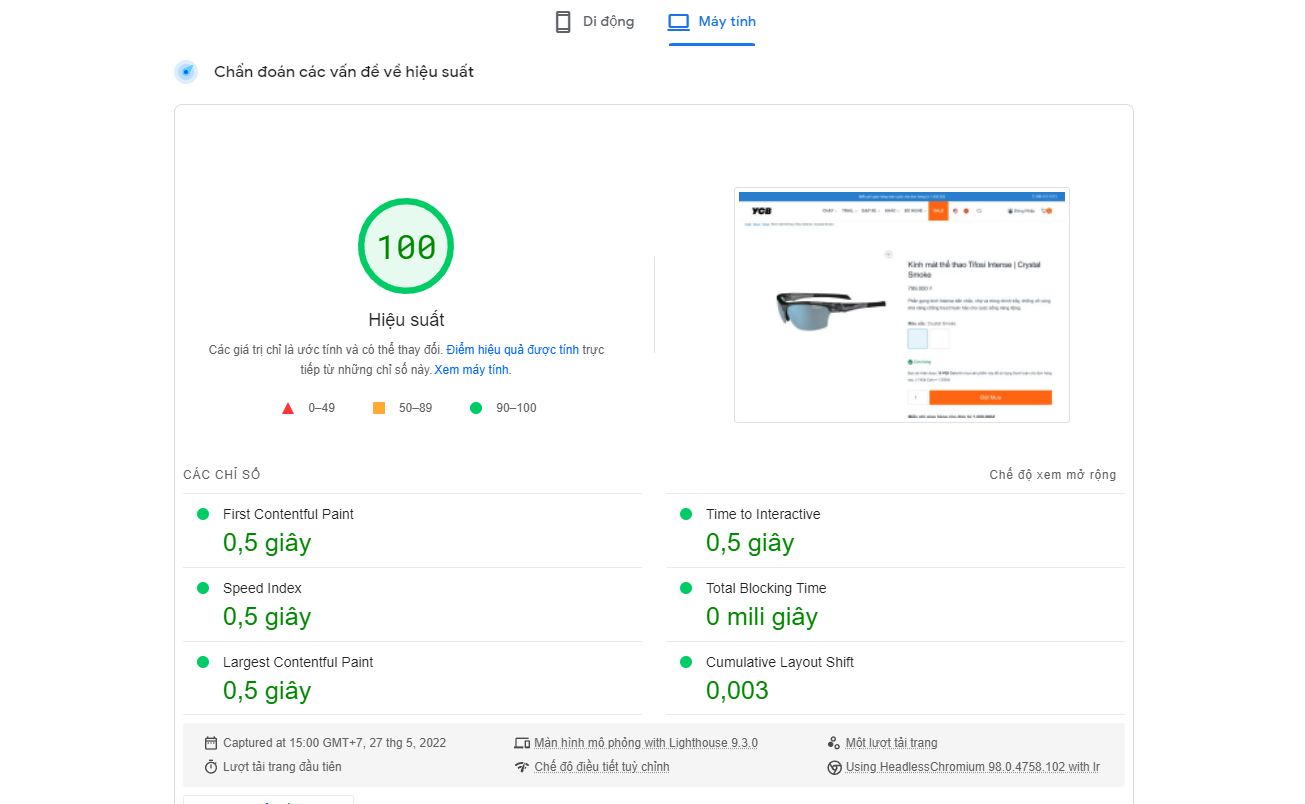Image resolution: width=1305 pixels, height=804 pixels.
Task: Click the emulated screen device icon
Action: click(521, 743)
